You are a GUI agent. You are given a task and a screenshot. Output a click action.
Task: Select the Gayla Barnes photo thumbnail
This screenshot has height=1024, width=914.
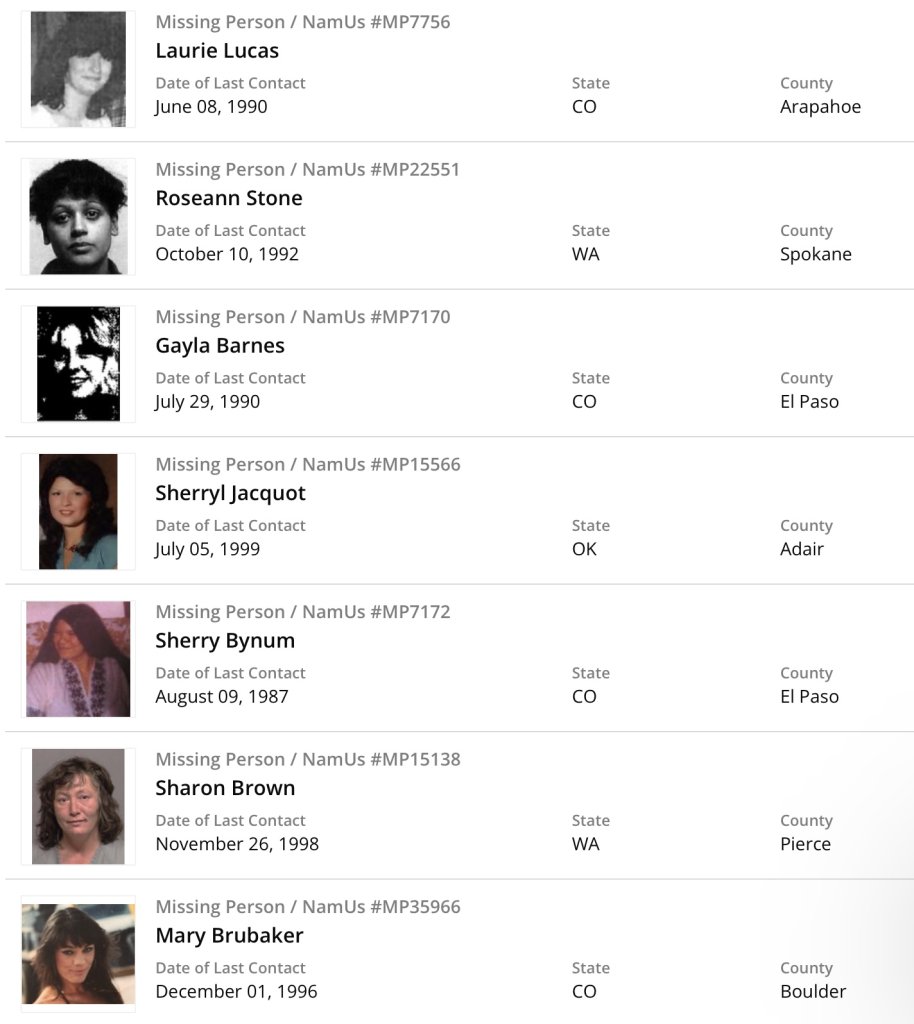[x=78, y=364]
